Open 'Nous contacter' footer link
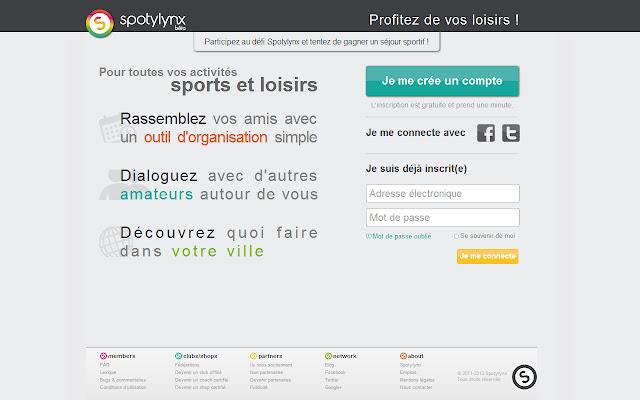The image size is (640, 400). (416, 387)
